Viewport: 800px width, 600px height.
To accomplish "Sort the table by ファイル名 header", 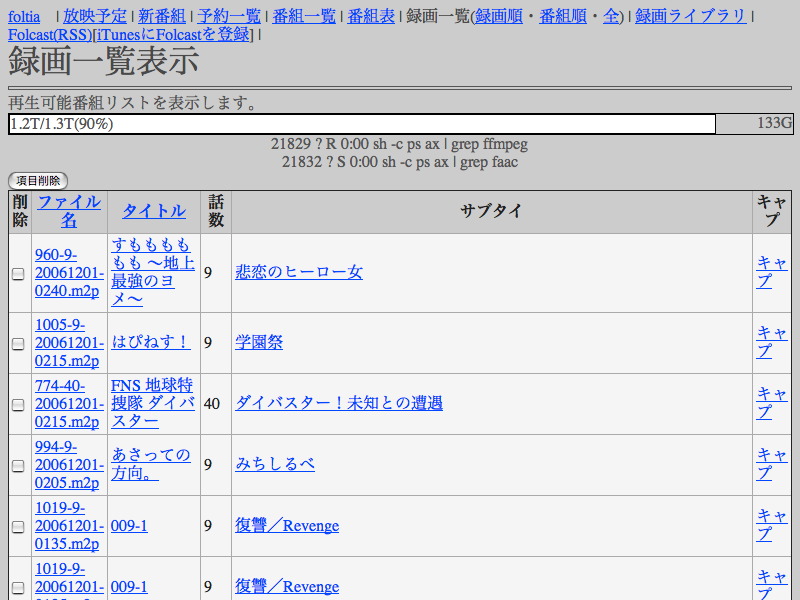I will (68, 211).
